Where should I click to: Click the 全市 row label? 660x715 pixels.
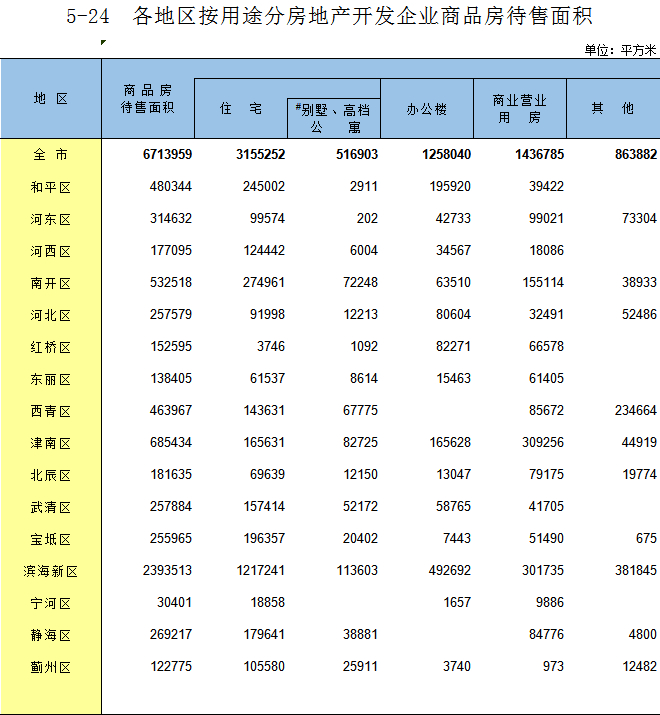(51, 155)
